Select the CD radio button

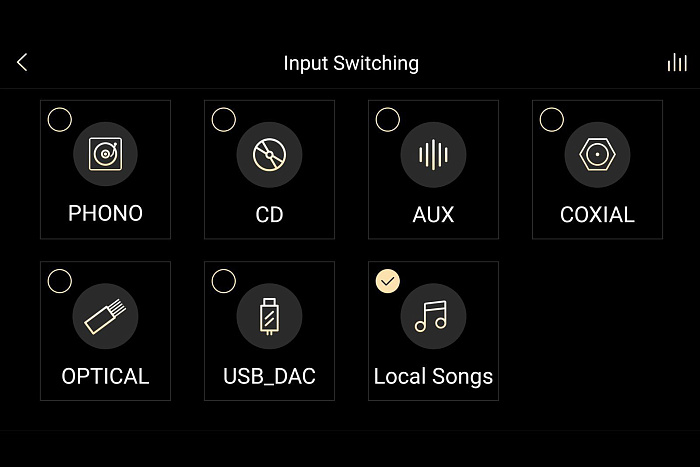click(x=224, y=120)
